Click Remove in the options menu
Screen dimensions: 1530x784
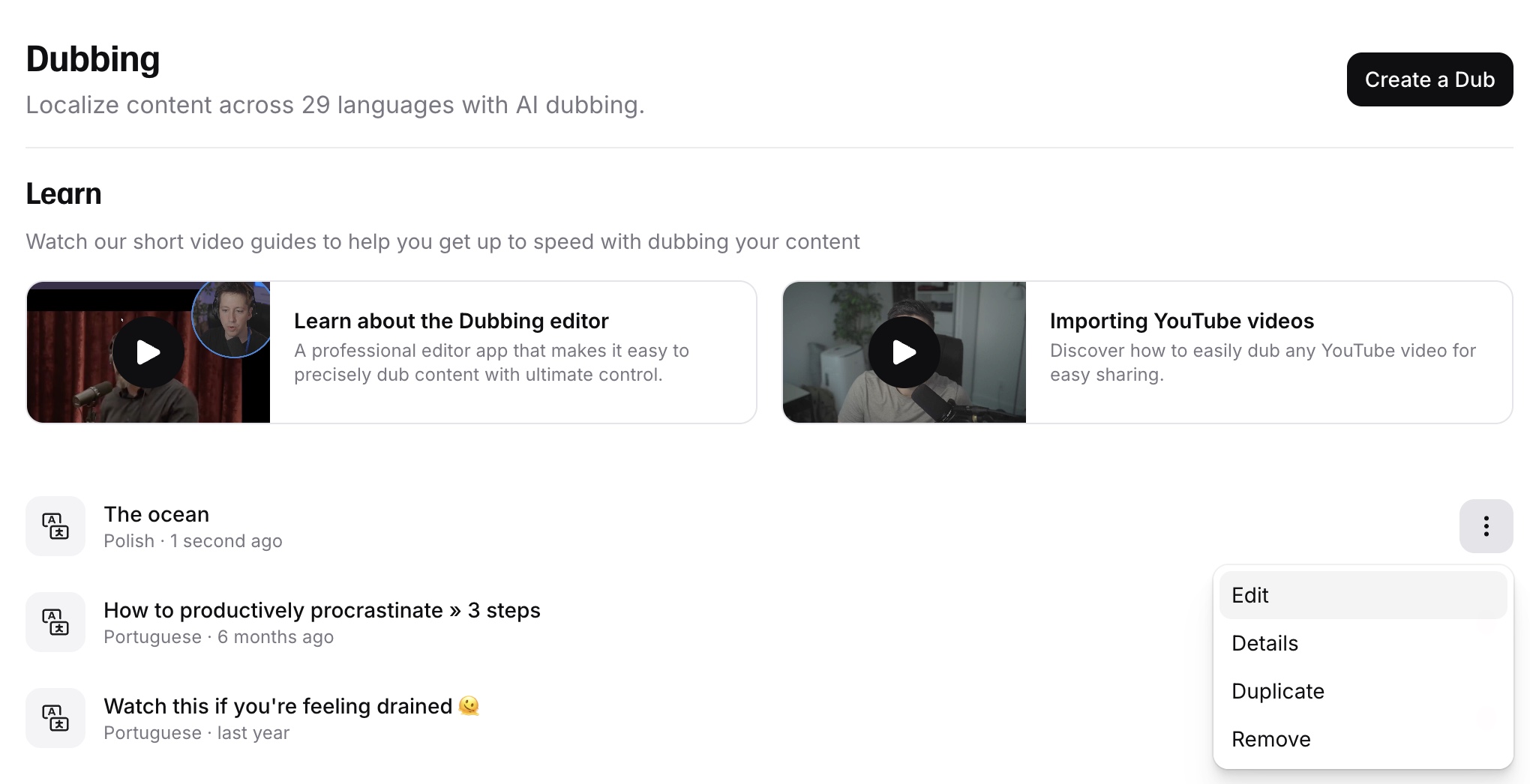point(1270,739)
